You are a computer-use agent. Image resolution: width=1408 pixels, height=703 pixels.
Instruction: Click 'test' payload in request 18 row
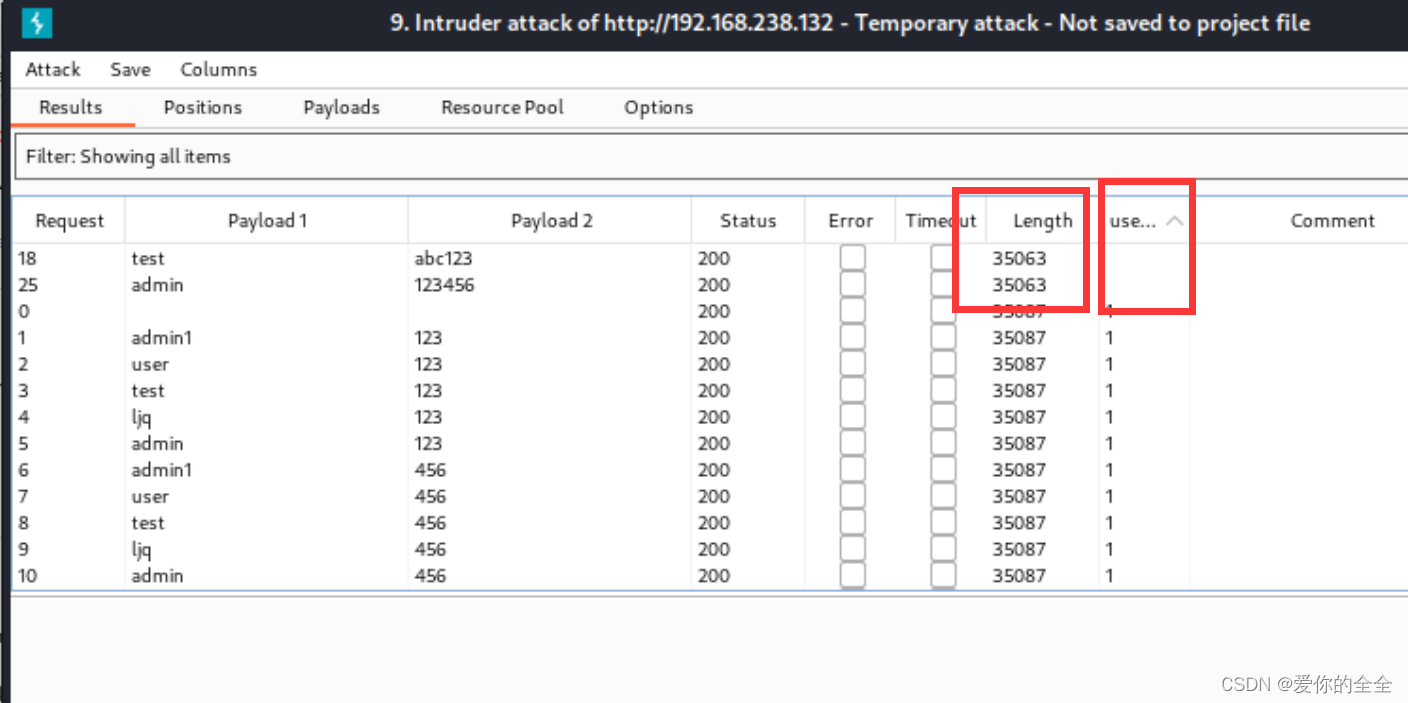(148, 258)
